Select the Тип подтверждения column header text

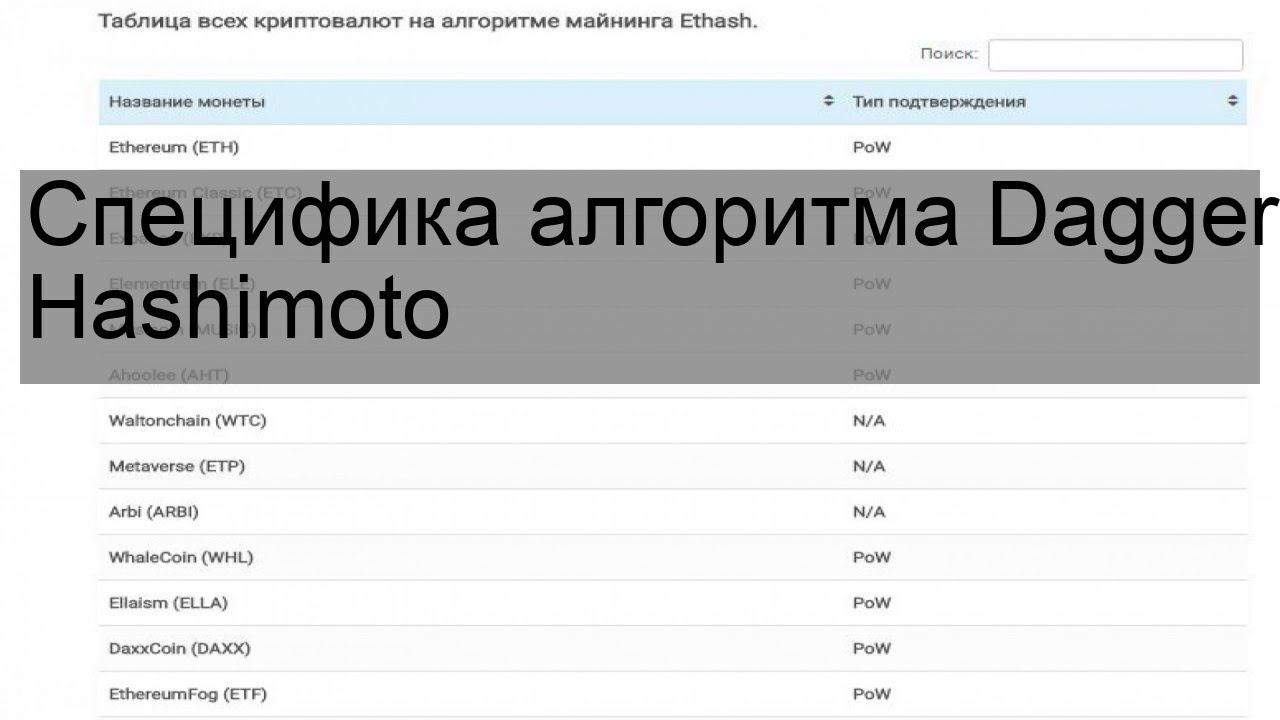pos(939,102)
